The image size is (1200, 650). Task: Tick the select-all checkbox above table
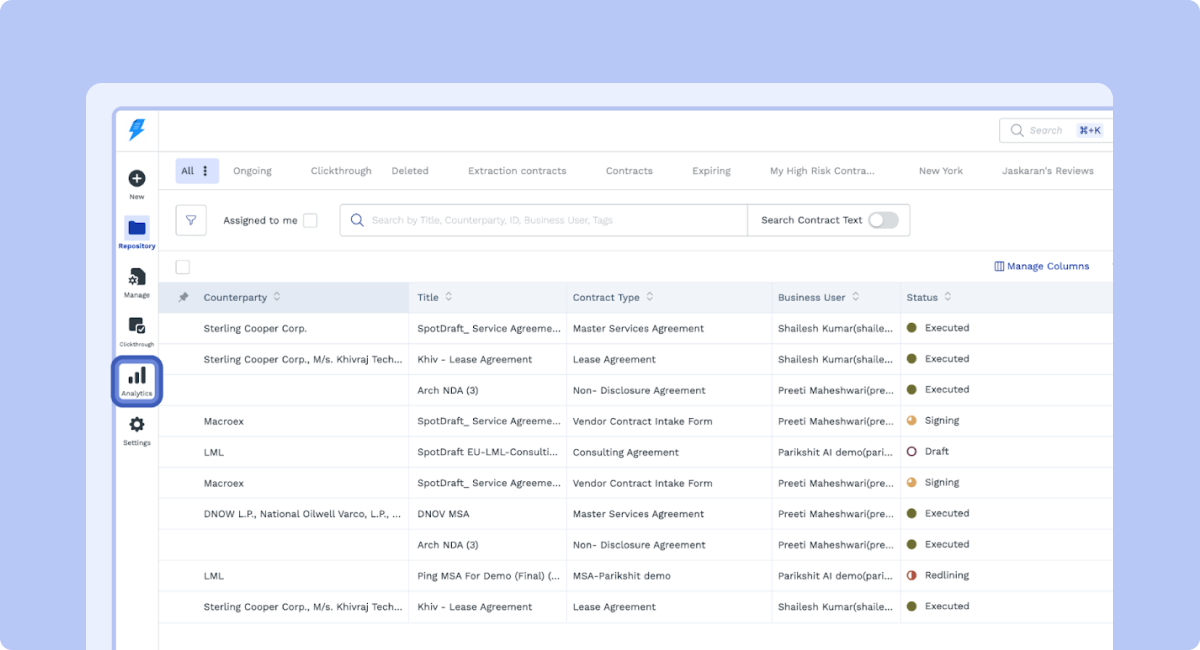click(182, 267)
